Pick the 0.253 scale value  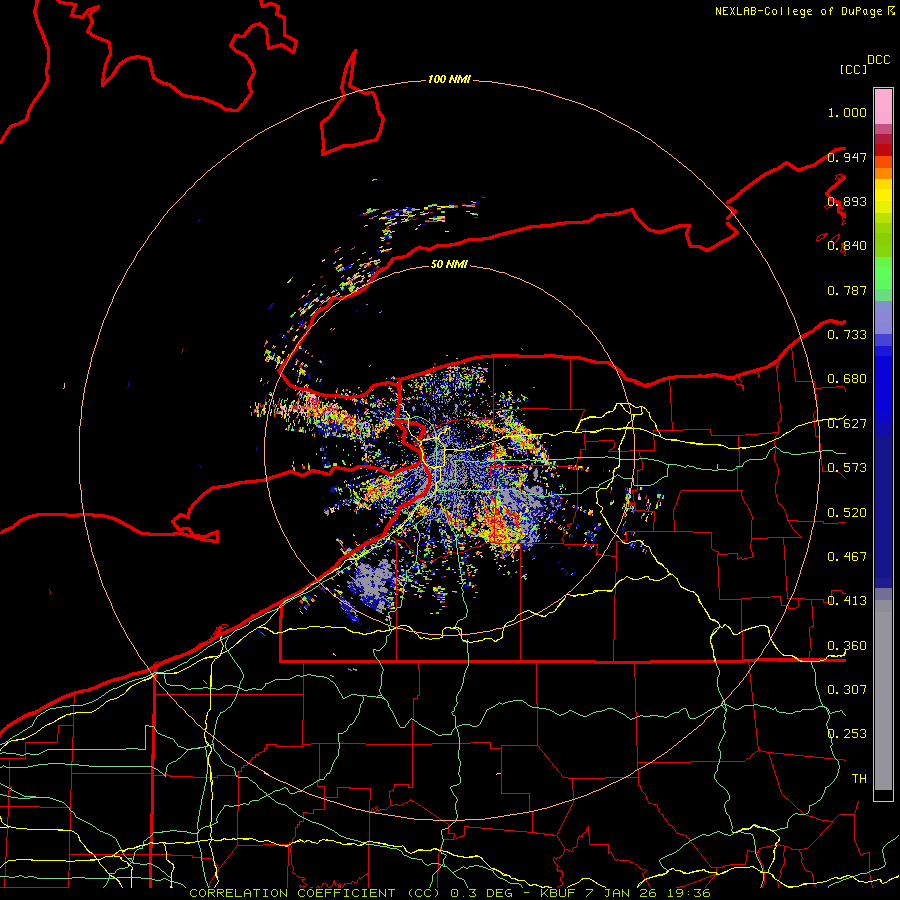click(847, 734)
